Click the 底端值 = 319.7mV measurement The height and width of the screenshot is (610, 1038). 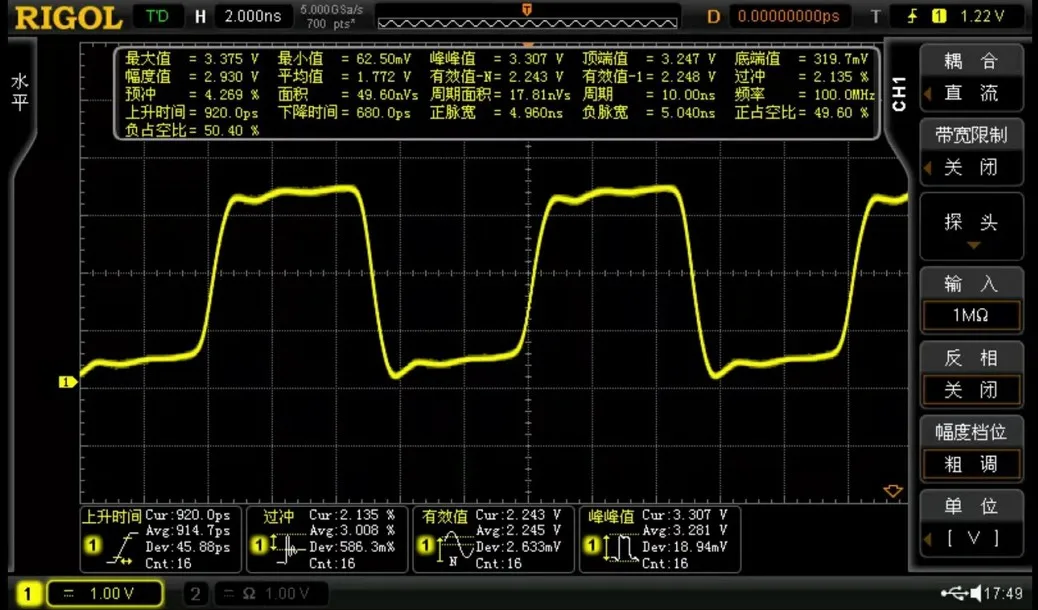(x=802, y=59)
